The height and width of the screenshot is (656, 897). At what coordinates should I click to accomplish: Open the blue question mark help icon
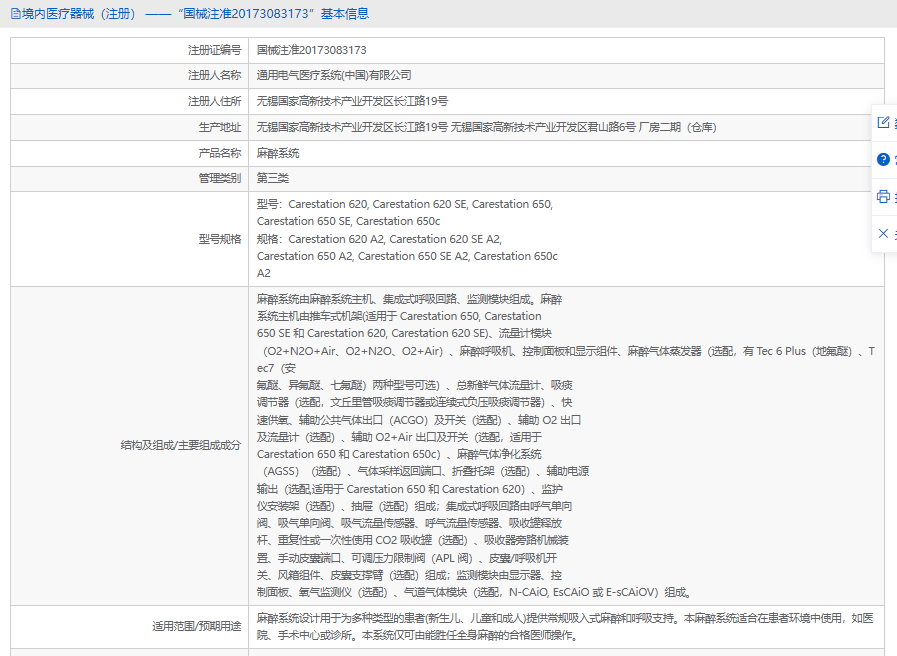(x=883, y=159)
